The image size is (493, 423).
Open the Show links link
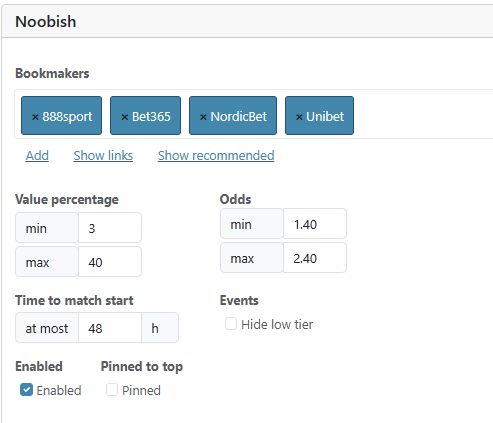click(103, 155)
